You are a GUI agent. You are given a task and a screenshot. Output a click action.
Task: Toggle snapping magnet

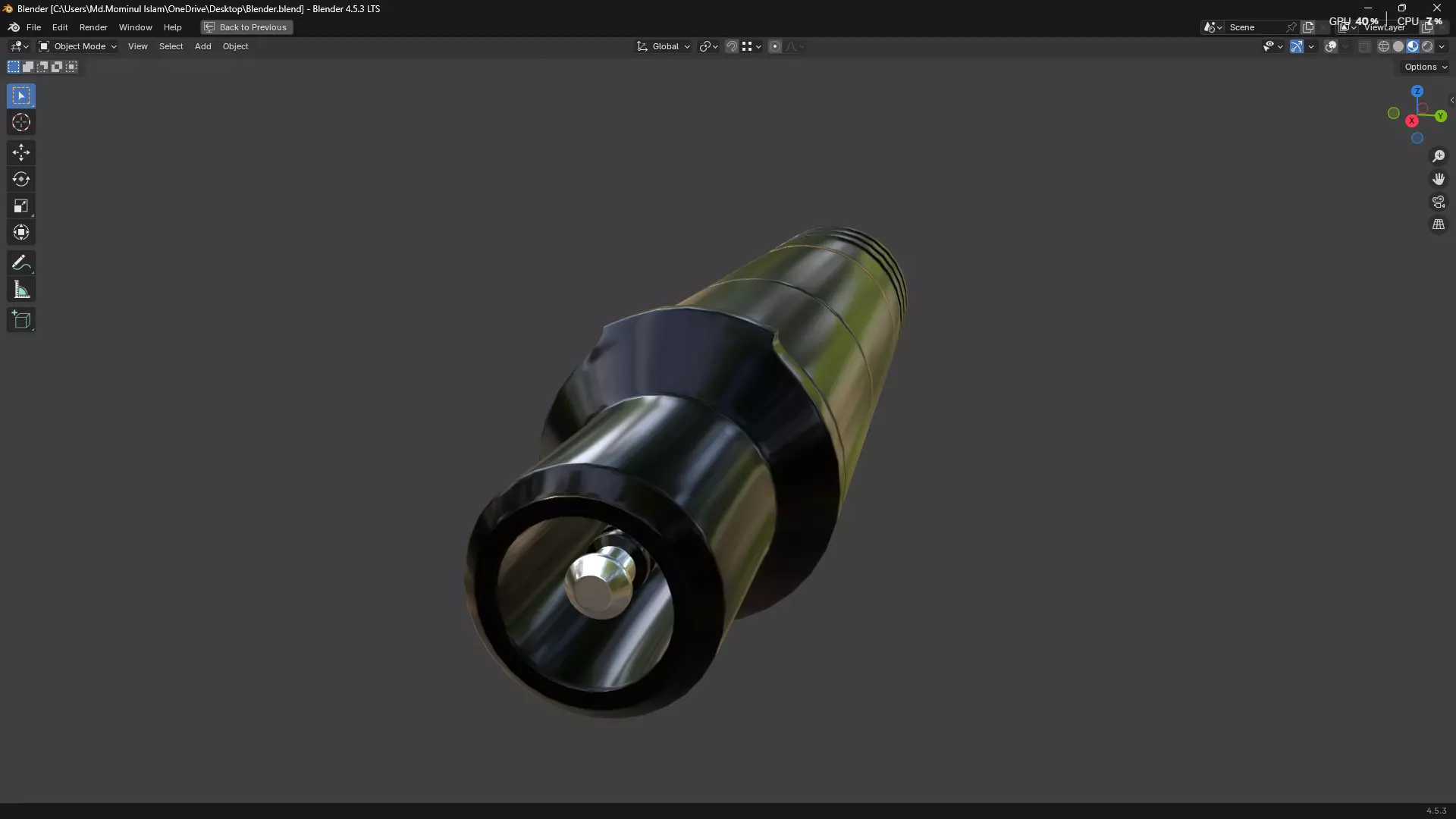pyautogui.click(x=731, y=46)
